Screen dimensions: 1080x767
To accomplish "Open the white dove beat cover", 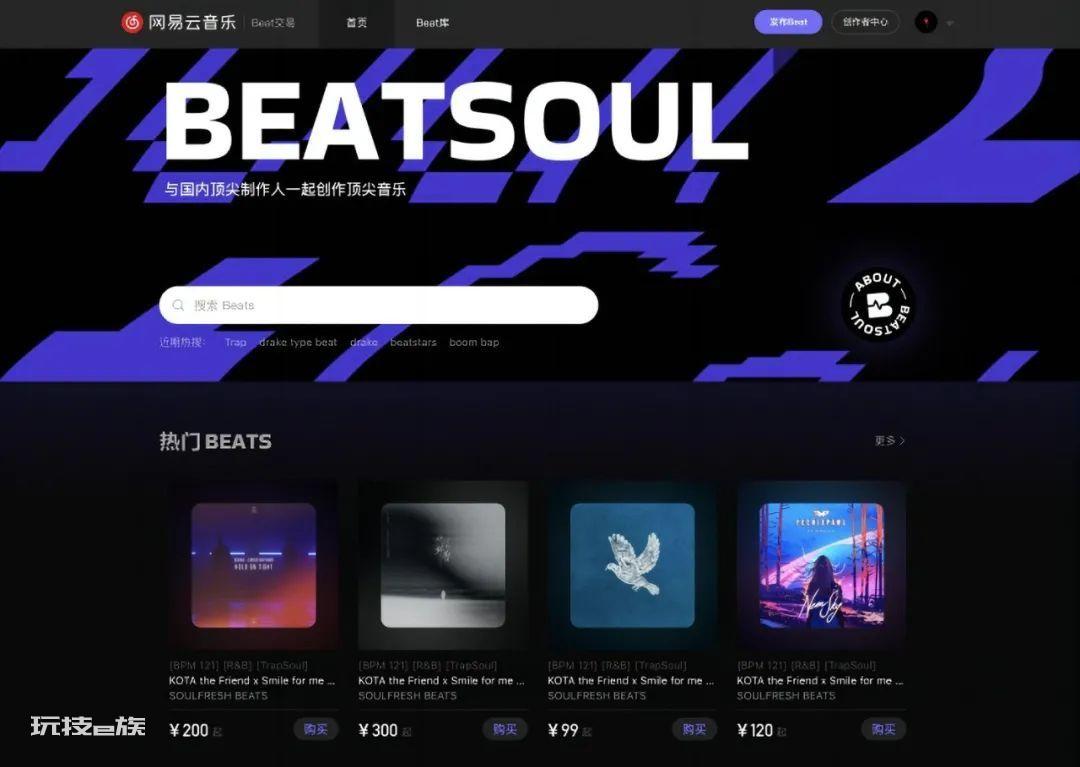I will coord(632,565).
